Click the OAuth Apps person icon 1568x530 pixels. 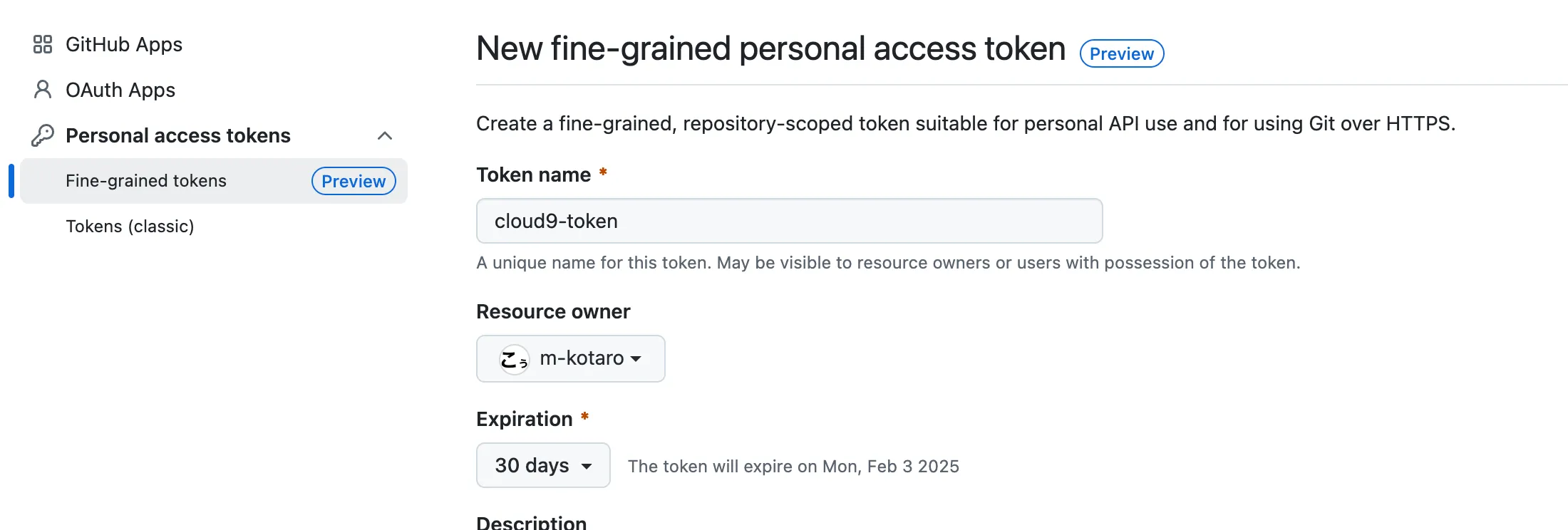point(43,90)
